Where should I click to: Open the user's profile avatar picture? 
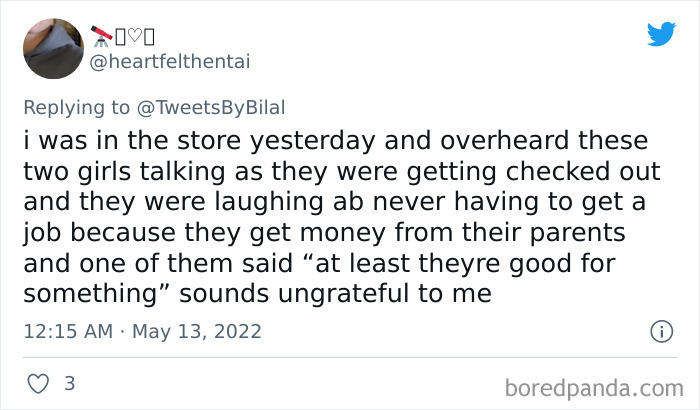pos(52,48)
